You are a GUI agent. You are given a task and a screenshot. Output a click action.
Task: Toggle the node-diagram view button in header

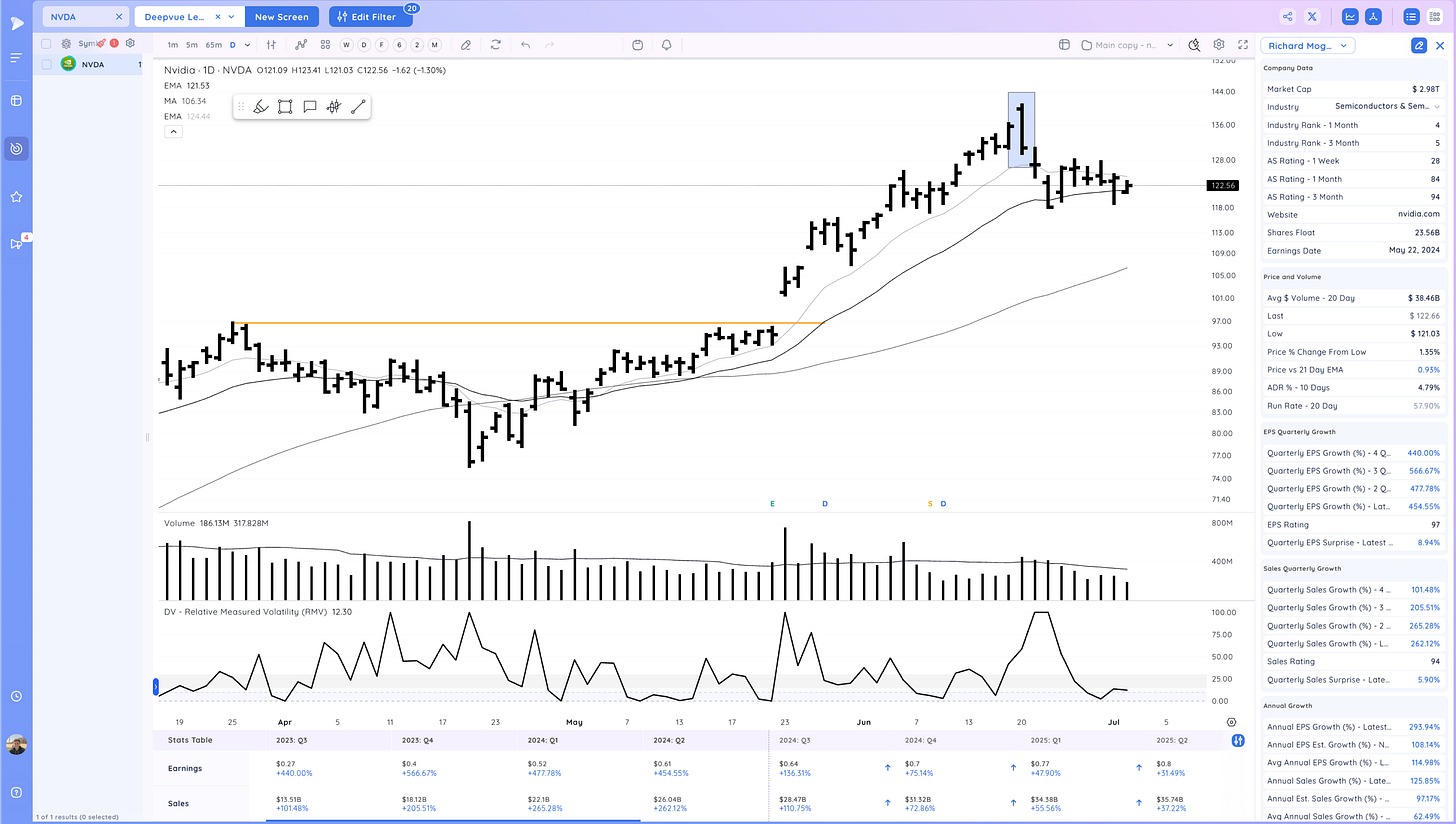pyautogui.click(x=1375, y=16)
